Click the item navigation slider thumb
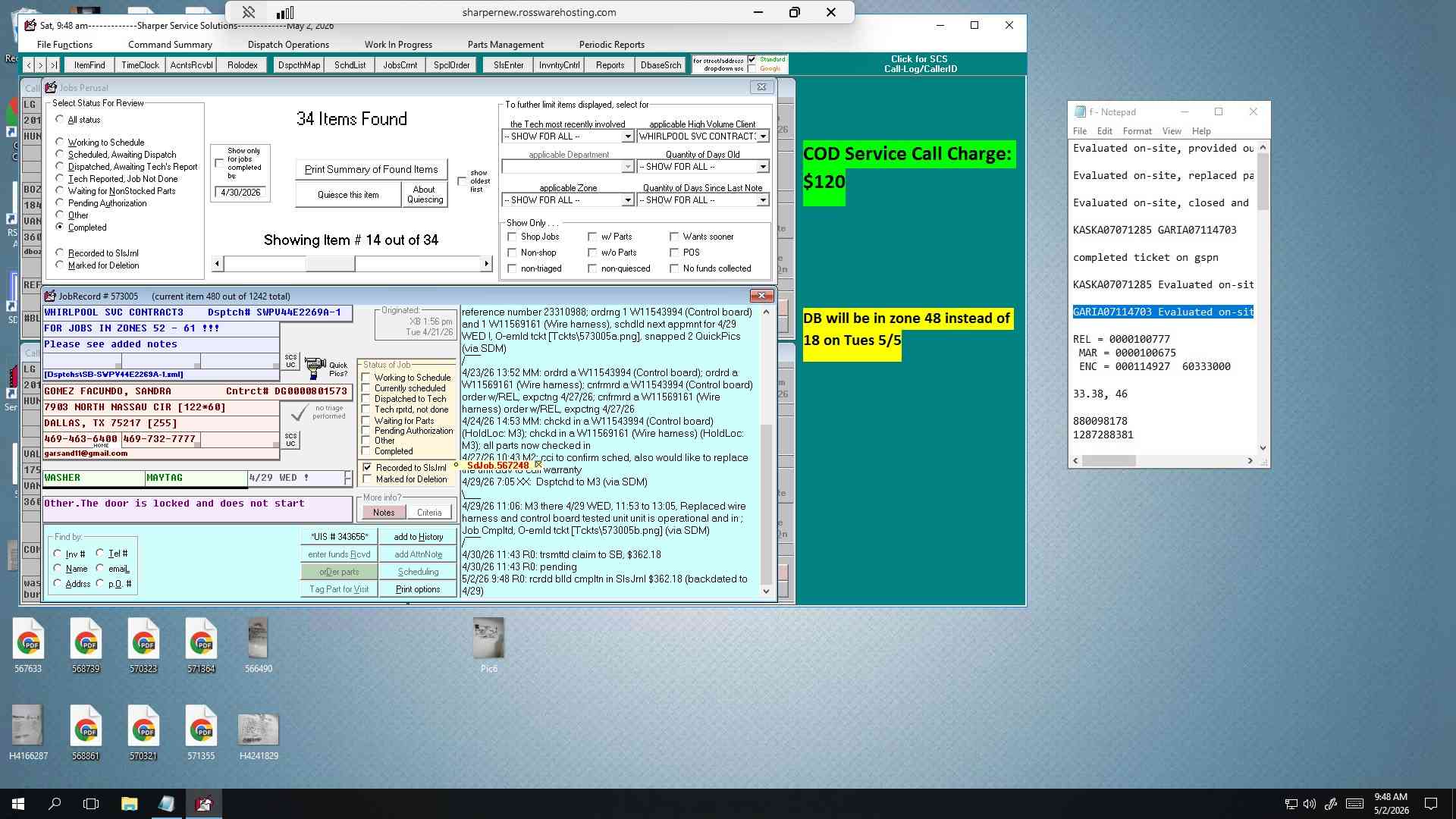The image size is (1456, 819). click(330, 264)
